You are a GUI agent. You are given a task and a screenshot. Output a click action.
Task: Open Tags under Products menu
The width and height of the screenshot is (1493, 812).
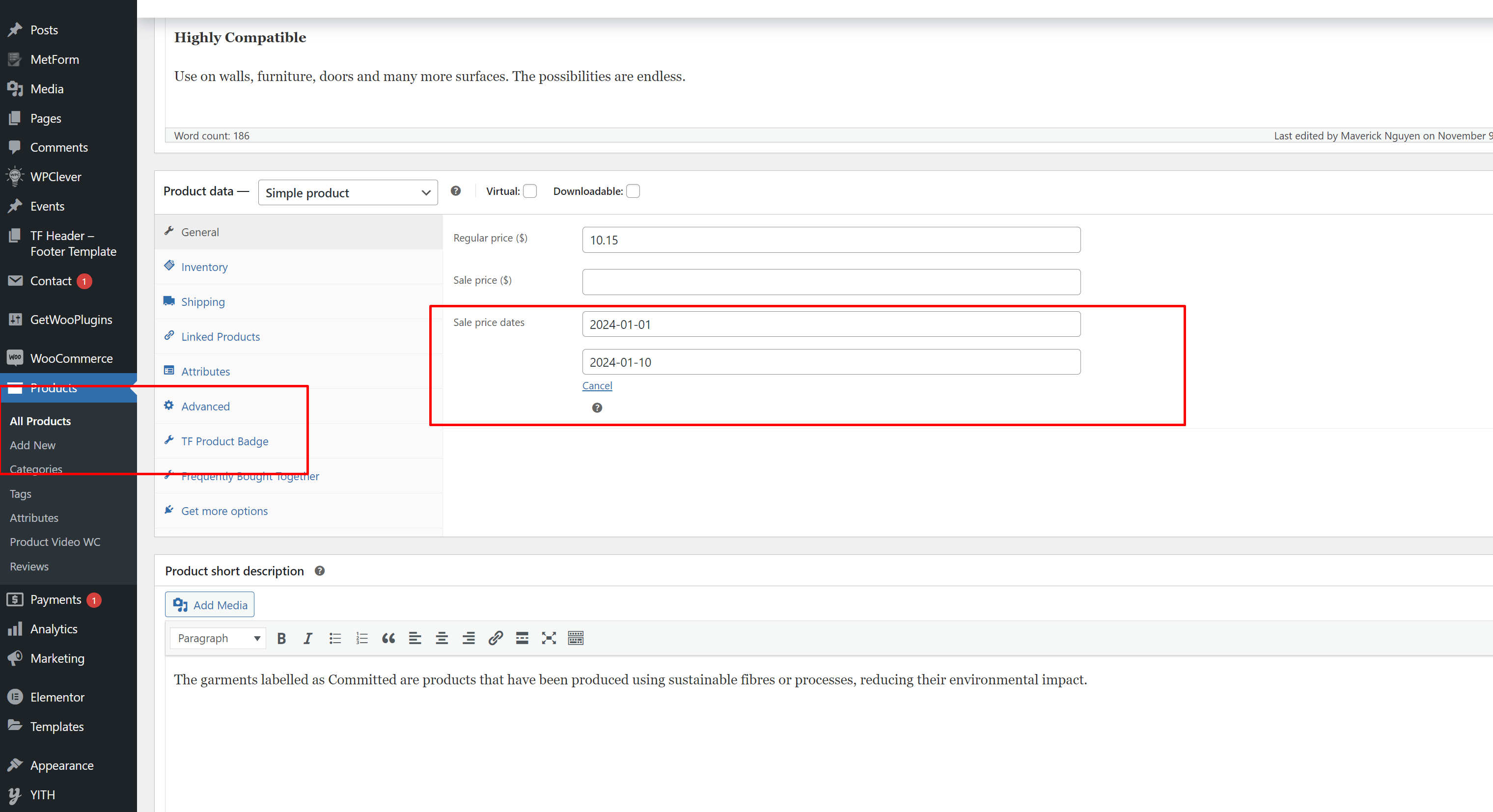(20, 493)
